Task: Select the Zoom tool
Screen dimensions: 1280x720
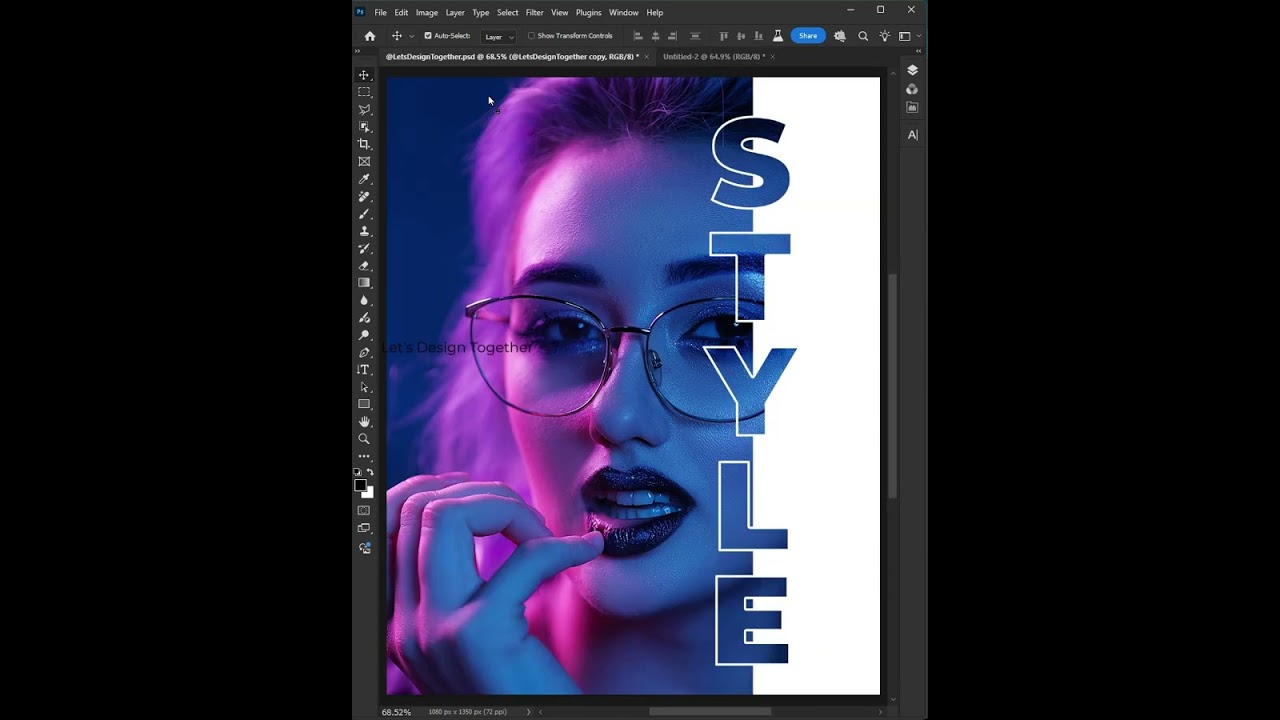Action: (364, 438)
